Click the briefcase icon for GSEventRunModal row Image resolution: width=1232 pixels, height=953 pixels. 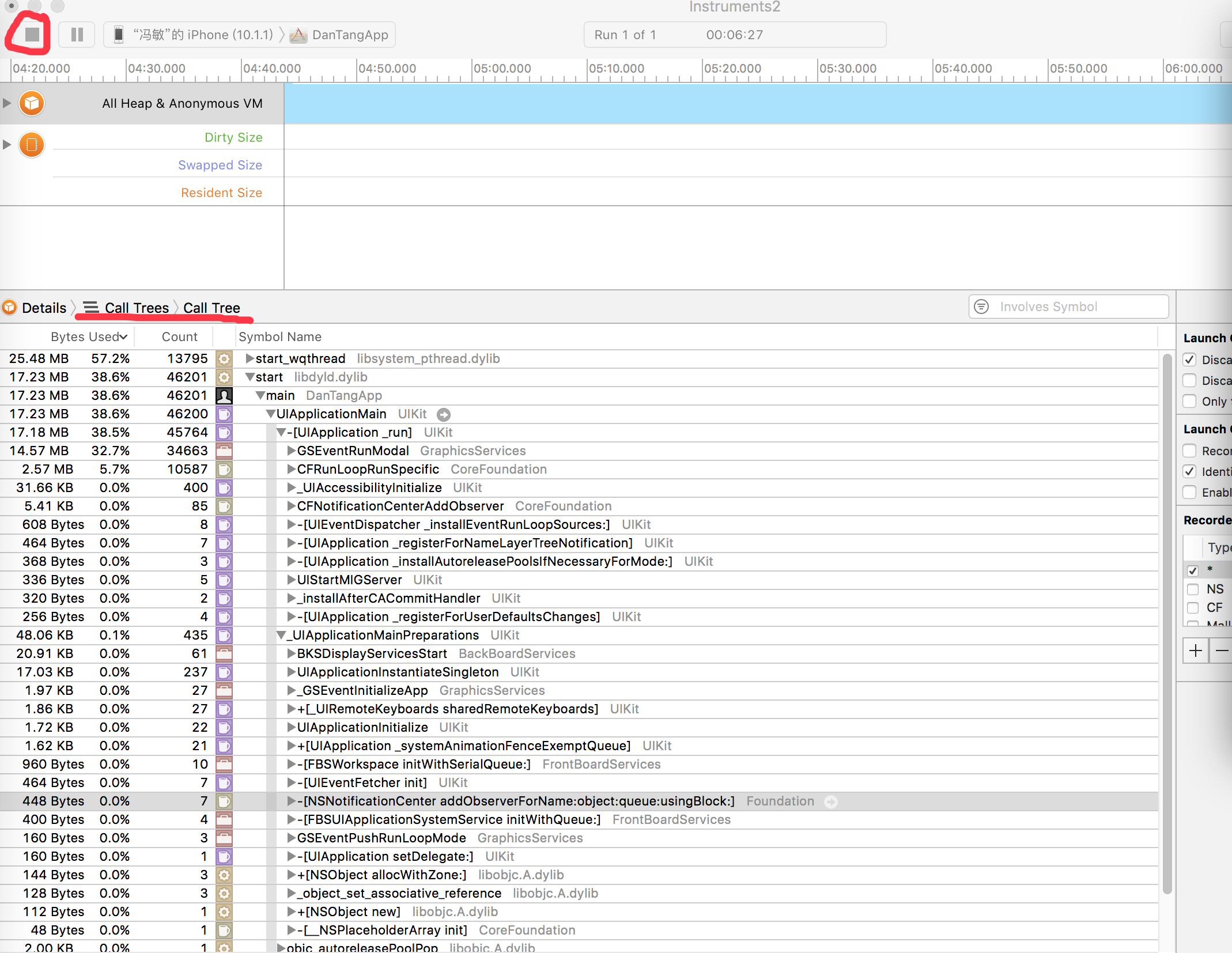click(x=224, y=451)
